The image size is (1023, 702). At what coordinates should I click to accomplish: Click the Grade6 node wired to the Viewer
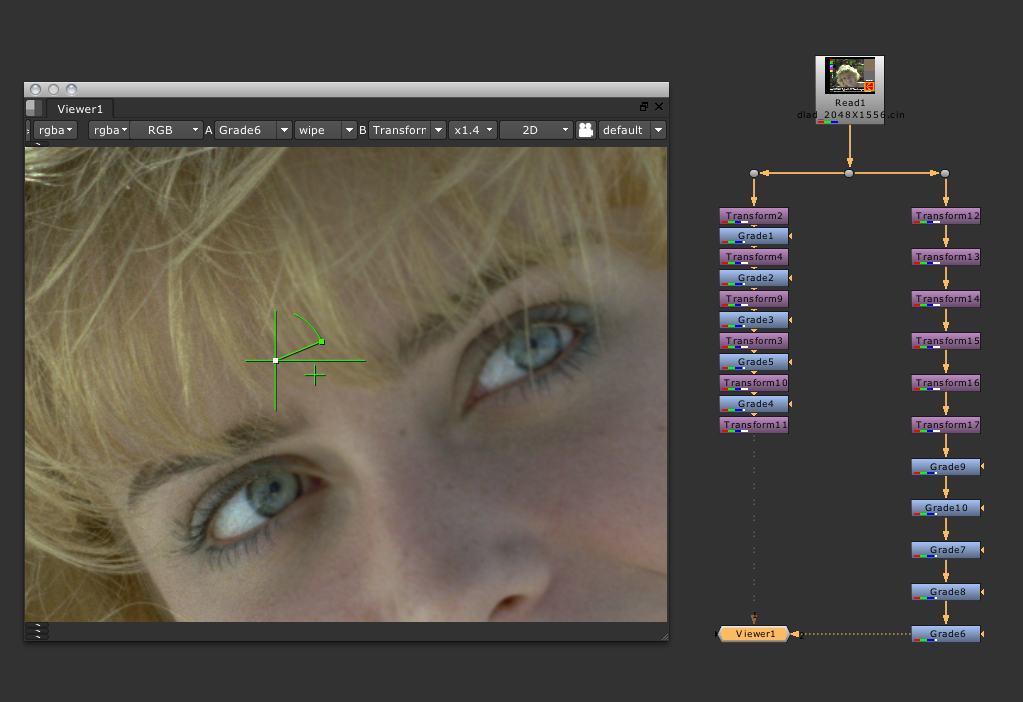(944, 633)
